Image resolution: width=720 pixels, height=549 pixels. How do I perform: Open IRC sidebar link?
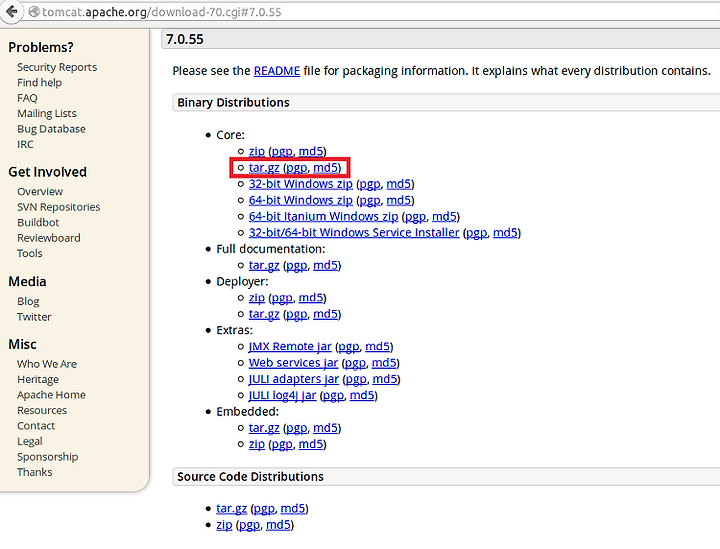coord(25,144)
